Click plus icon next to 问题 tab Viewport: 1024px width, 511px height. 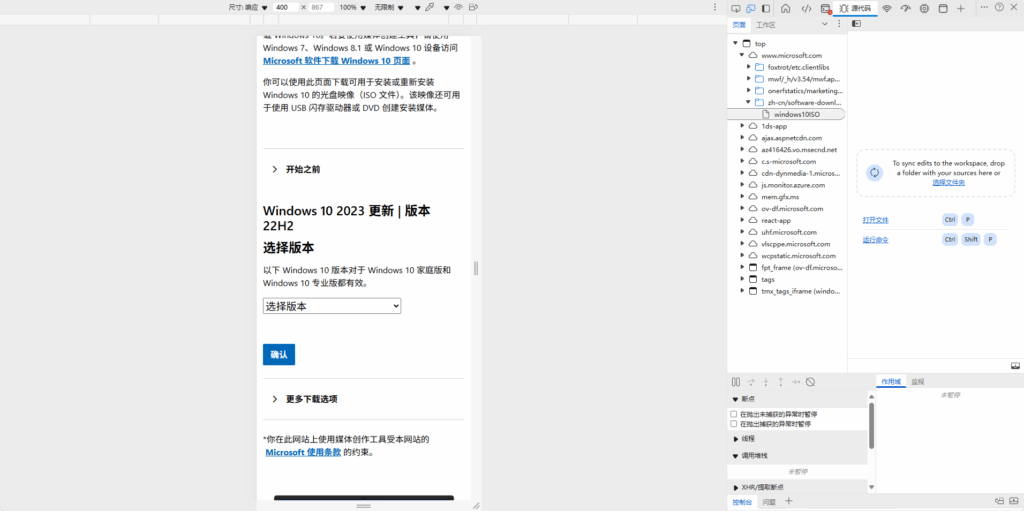click(788, 501)
